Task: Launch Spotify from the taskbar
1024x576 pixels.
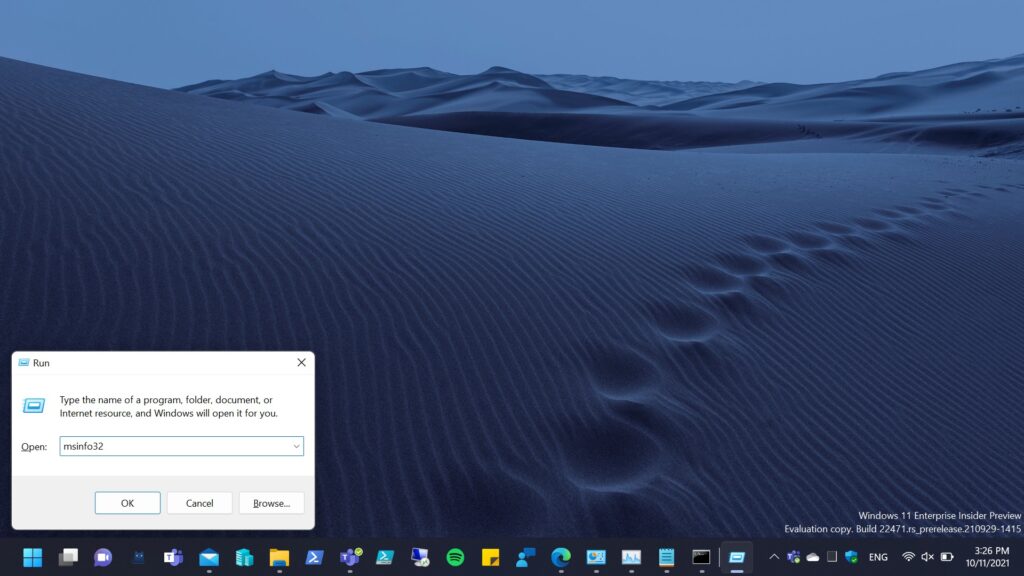Action: tap(455, 557)
